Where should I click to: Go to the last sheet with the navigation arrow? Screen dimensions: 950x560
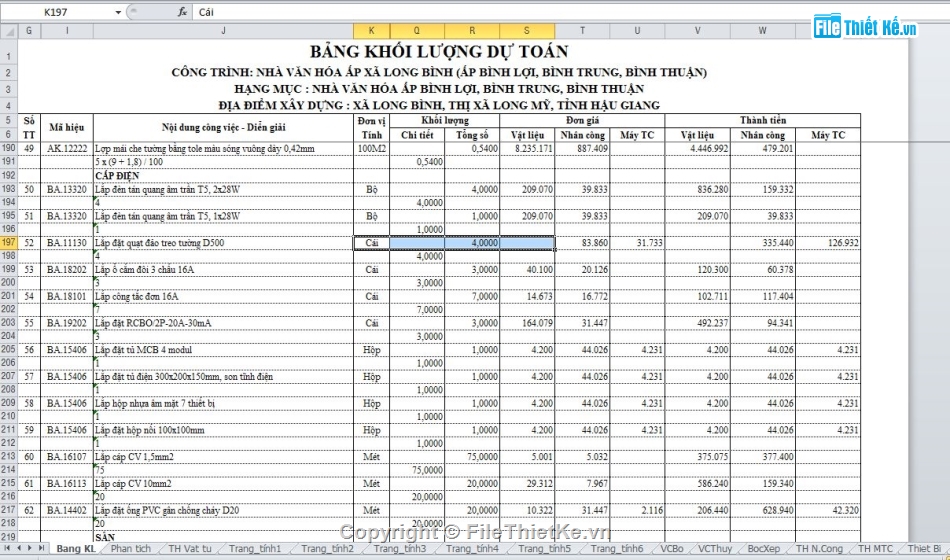[x=41, y=548]
